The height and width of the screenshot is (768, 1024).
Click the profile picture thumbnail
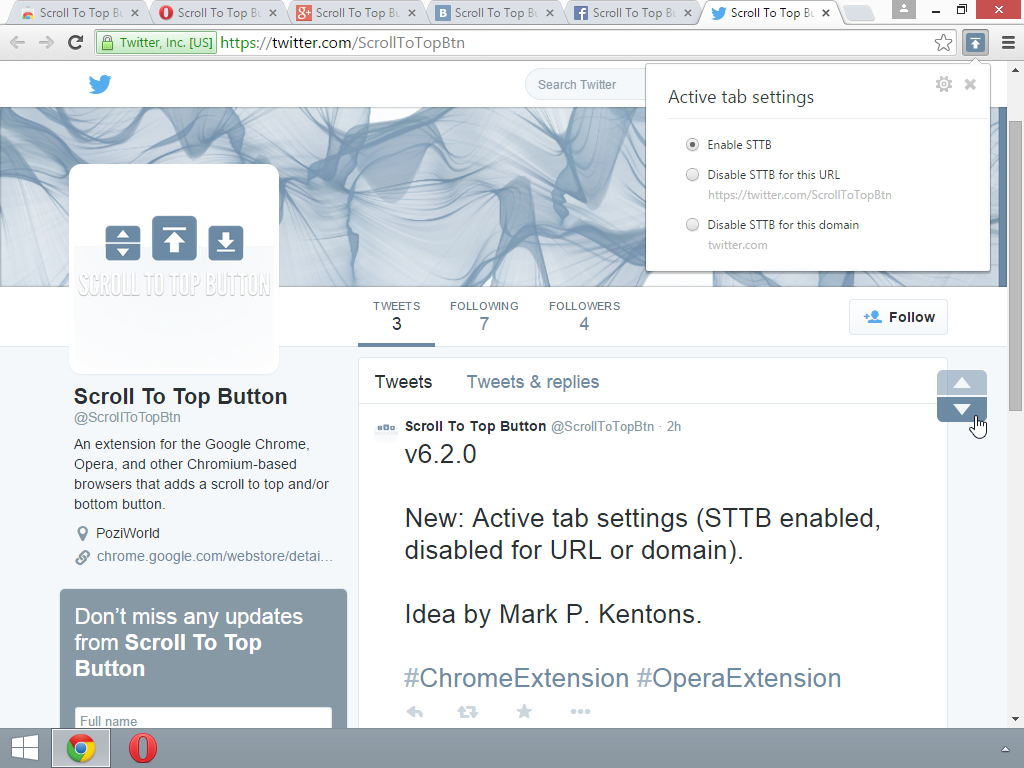pyautogui.click(x=174, y=268)
